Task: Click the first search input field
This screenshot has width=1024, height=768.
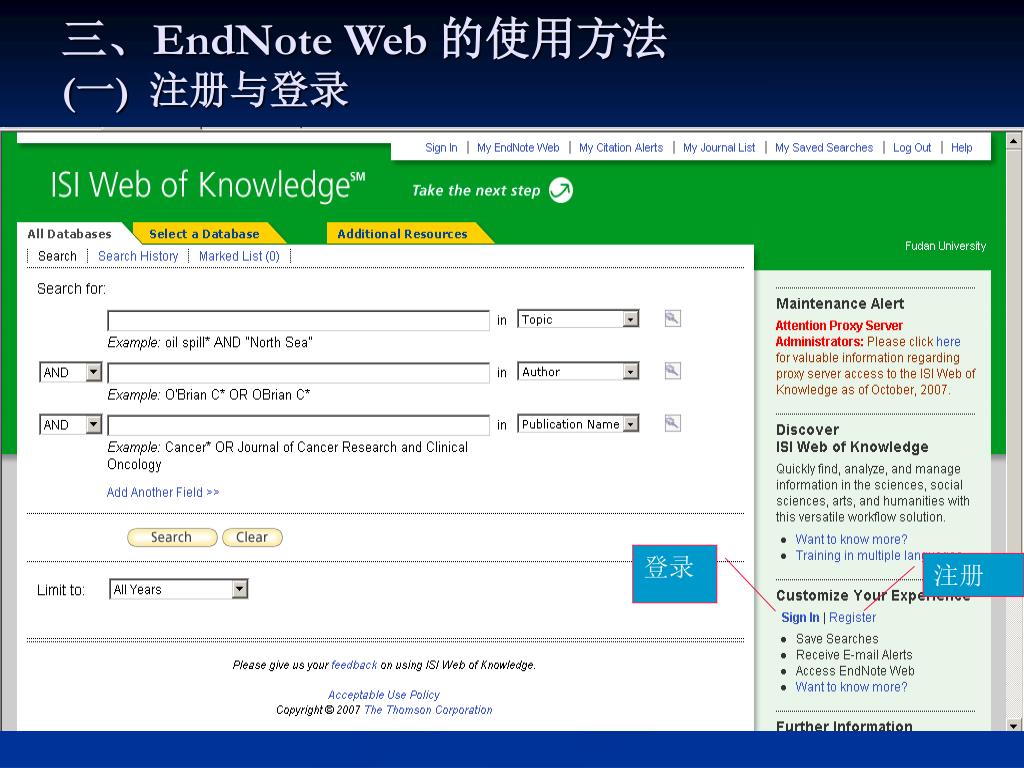Action: pyautogui.click(x=298, y=320)
